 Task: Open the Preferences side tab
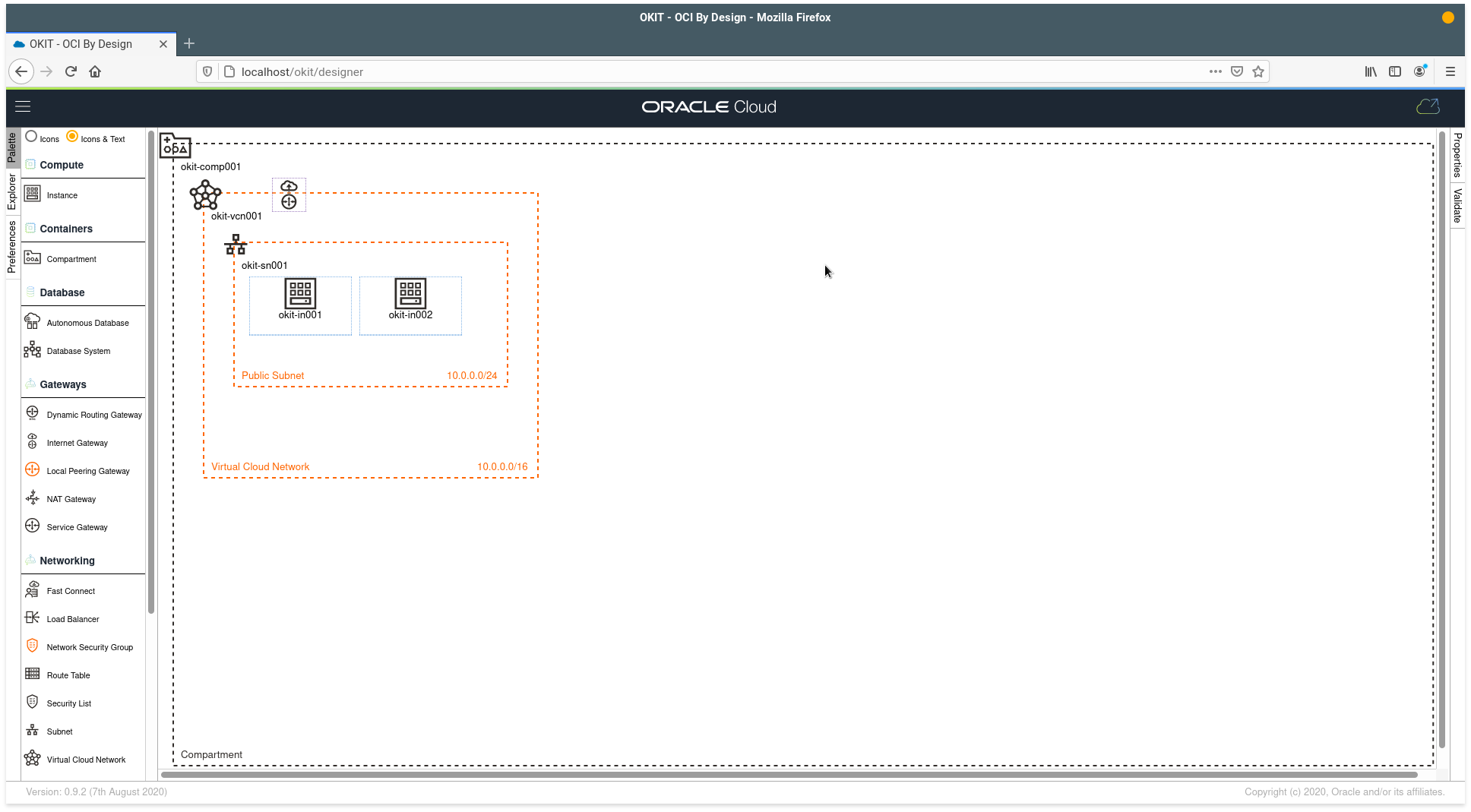pyautogui.click(x=12, y=247)
